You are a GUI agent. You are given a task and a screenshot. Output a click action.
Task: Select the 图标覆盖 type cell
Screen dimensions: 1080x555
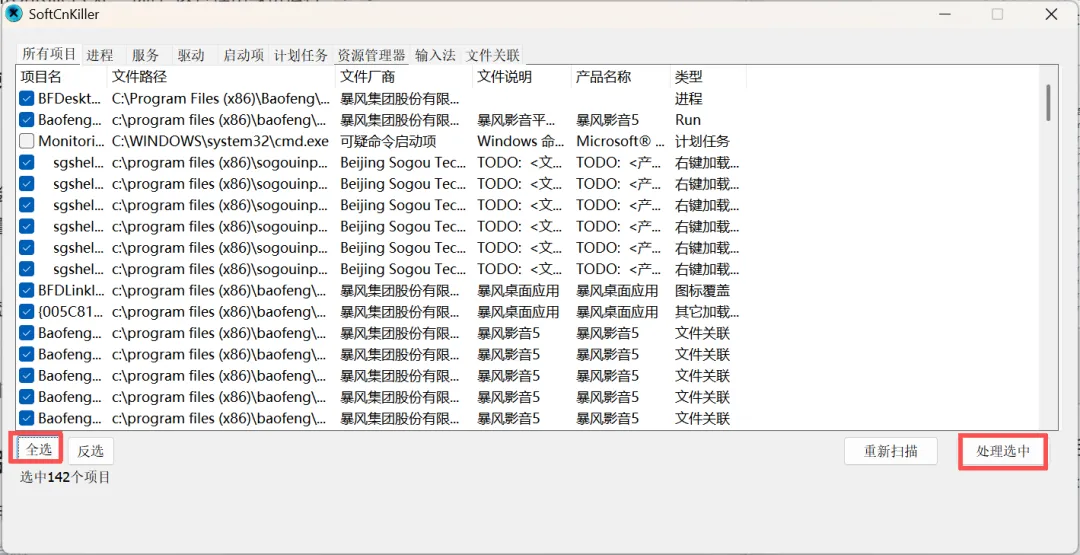point(702,291)
